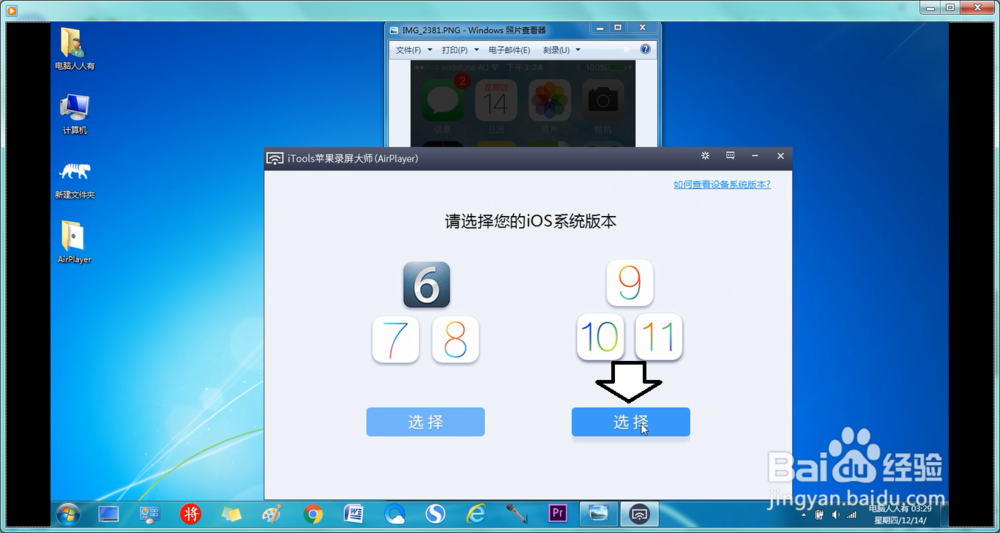This screenshot has height=533, width=1000.
Task: Open 电子邮件(E) menu in photo viewer
Action: click(509, 50)
